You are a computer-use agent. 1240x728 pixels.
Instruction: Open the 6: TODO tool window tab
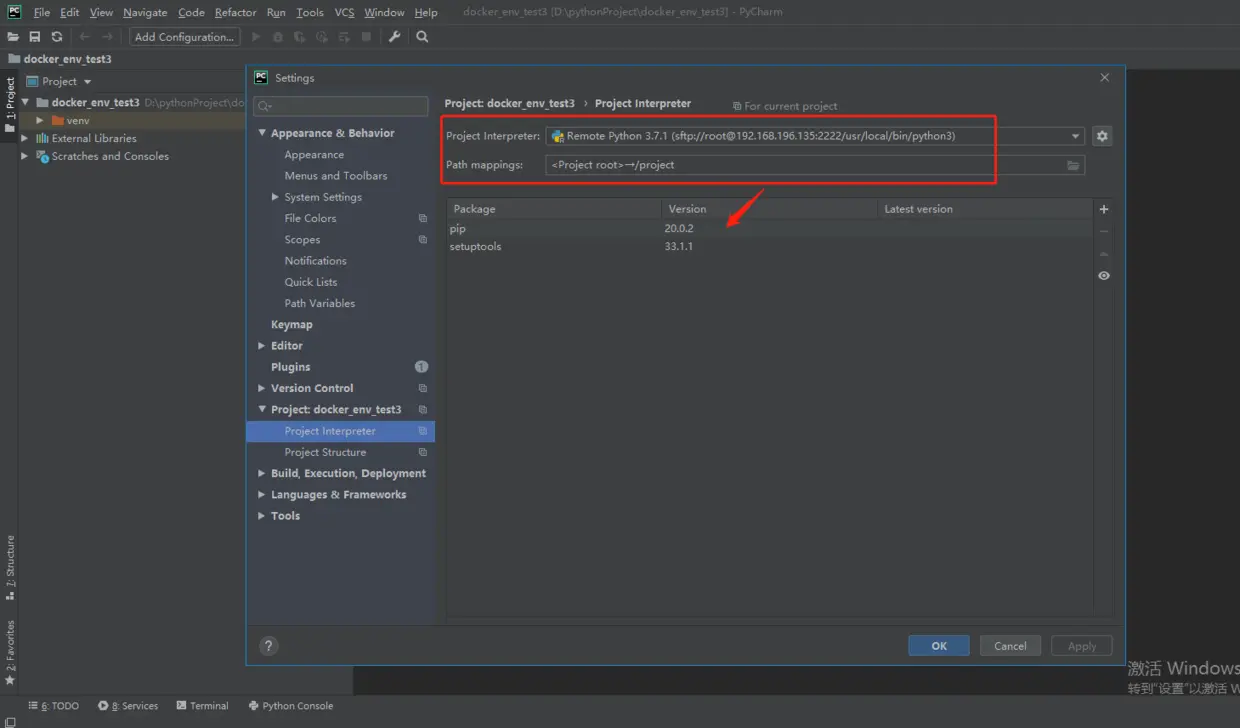pos(54,706)
